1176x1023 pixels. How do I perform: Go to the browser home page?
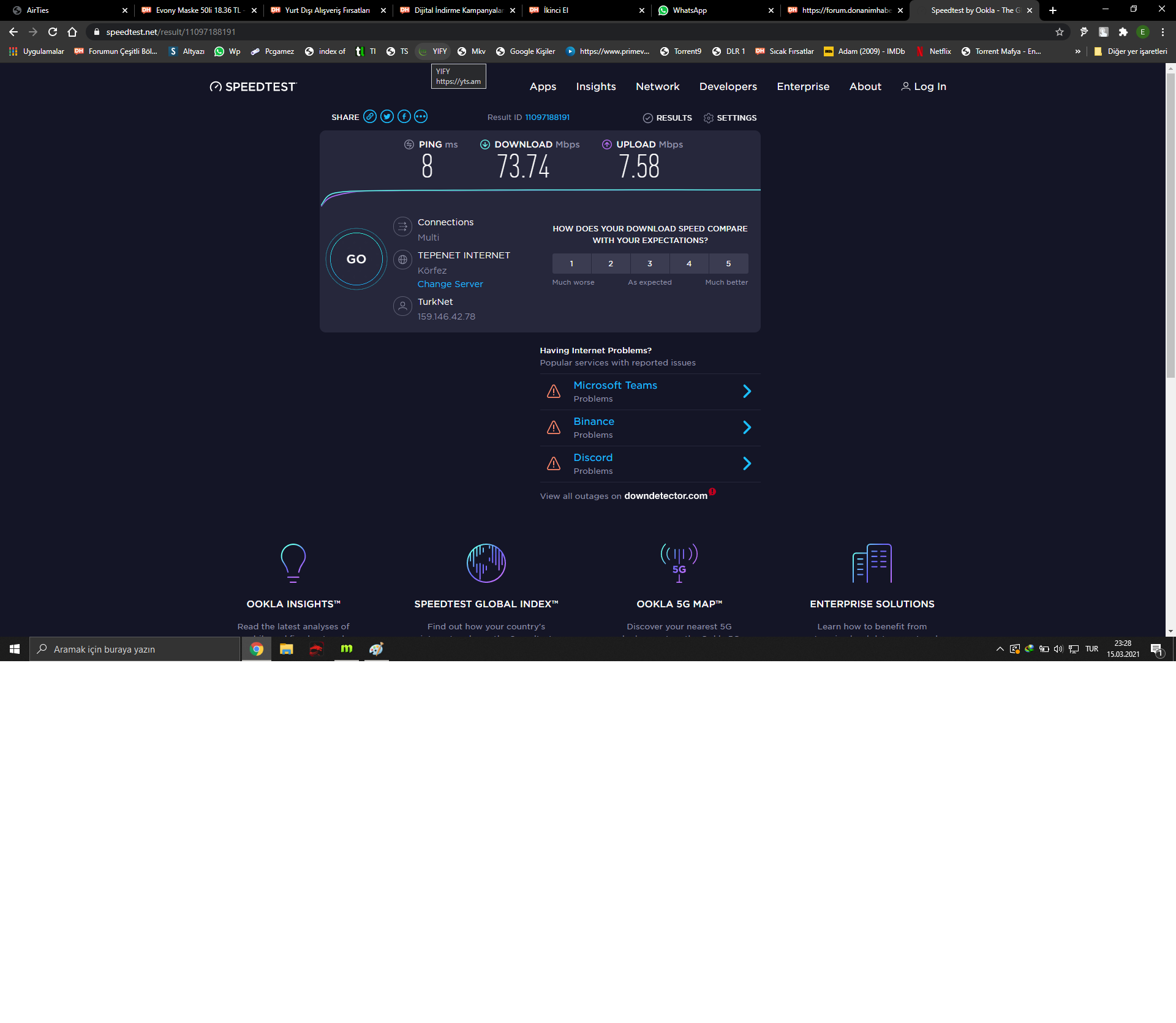[72, 32]
